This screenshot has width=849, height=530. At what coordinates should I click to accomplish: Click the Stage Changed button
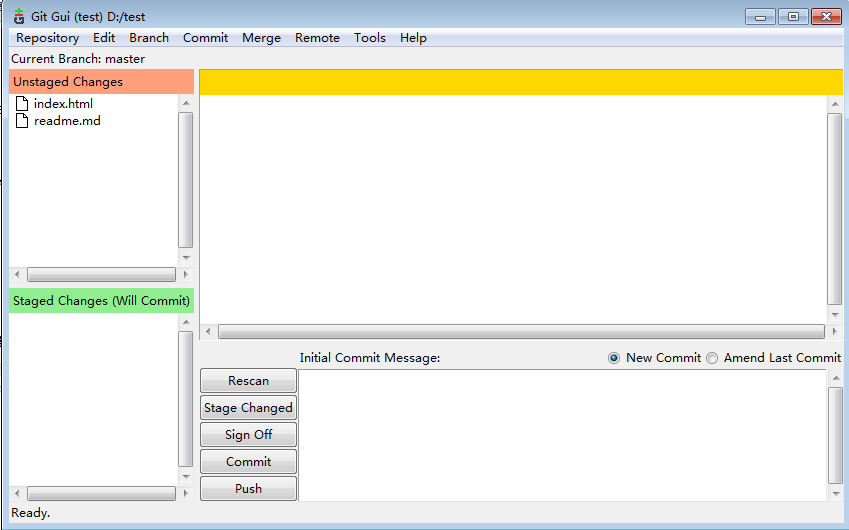pos(249,408)
